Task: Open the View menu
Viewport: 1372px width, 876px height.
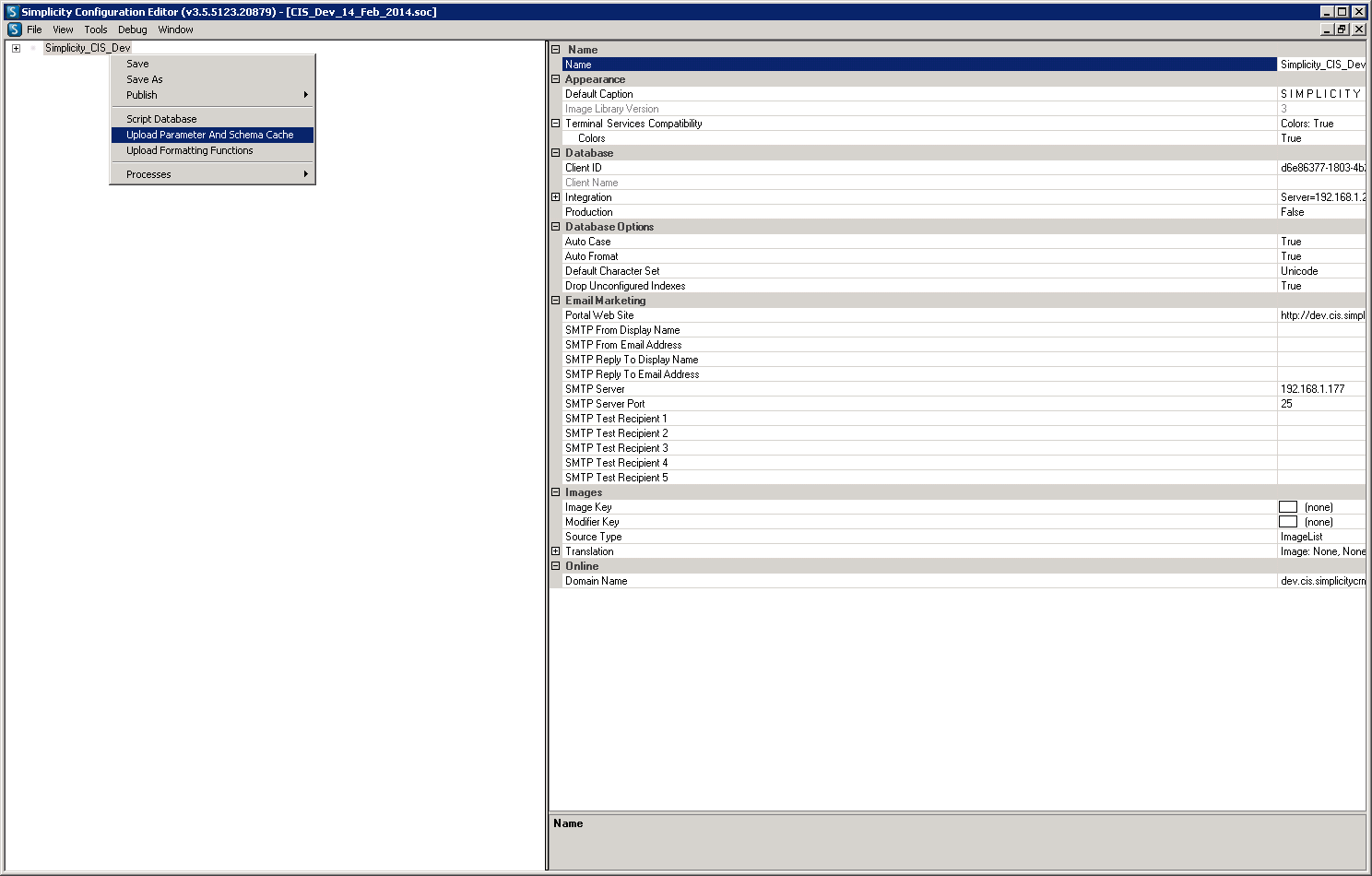Action: [x=63, y=30]
